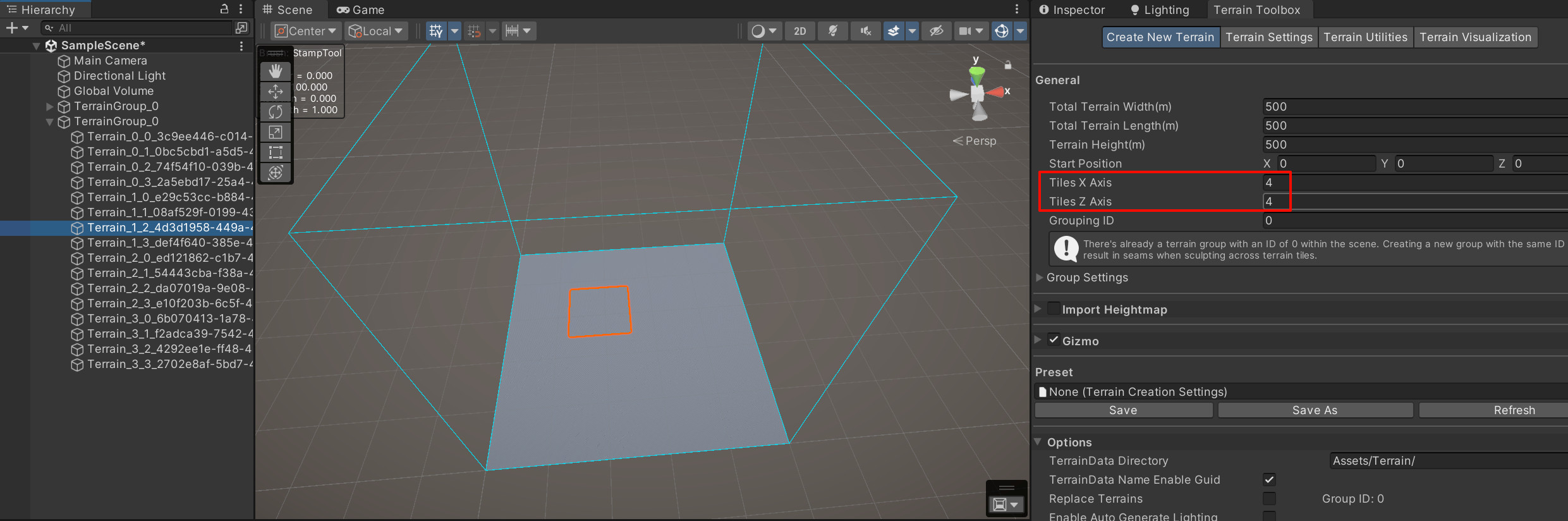Open the Local handle rotation dropdown

(376, 31)
